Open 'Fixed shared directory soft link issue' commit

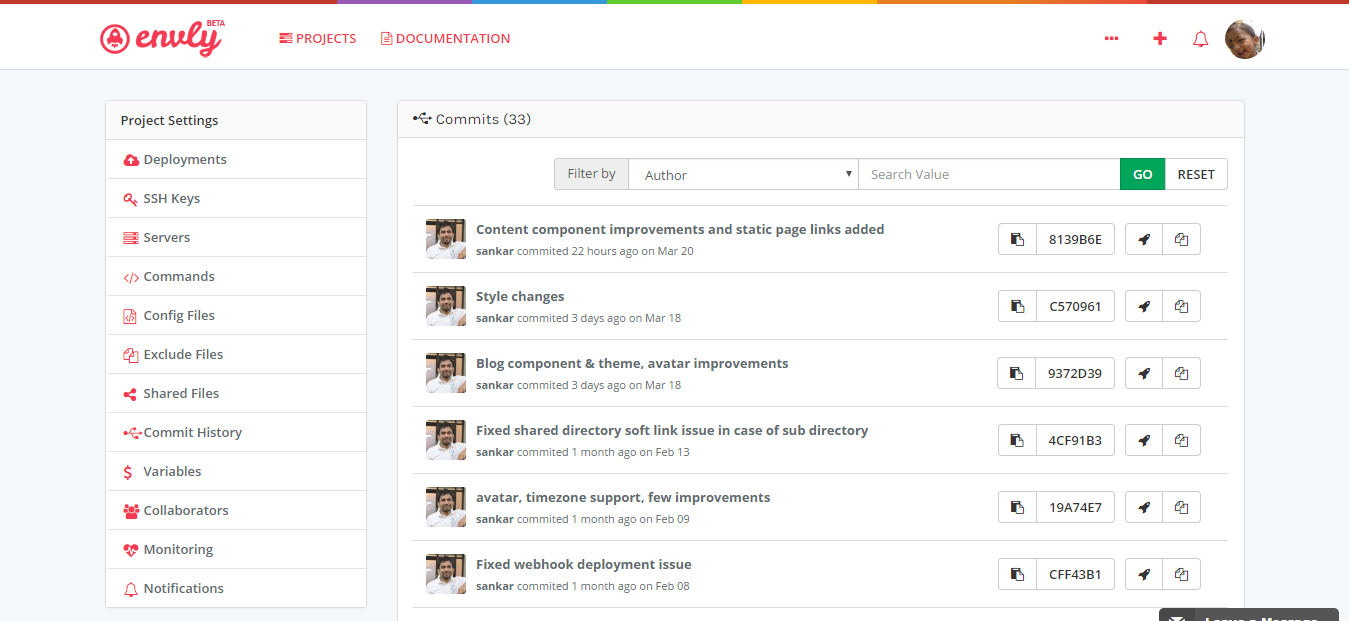pos(672,430)
